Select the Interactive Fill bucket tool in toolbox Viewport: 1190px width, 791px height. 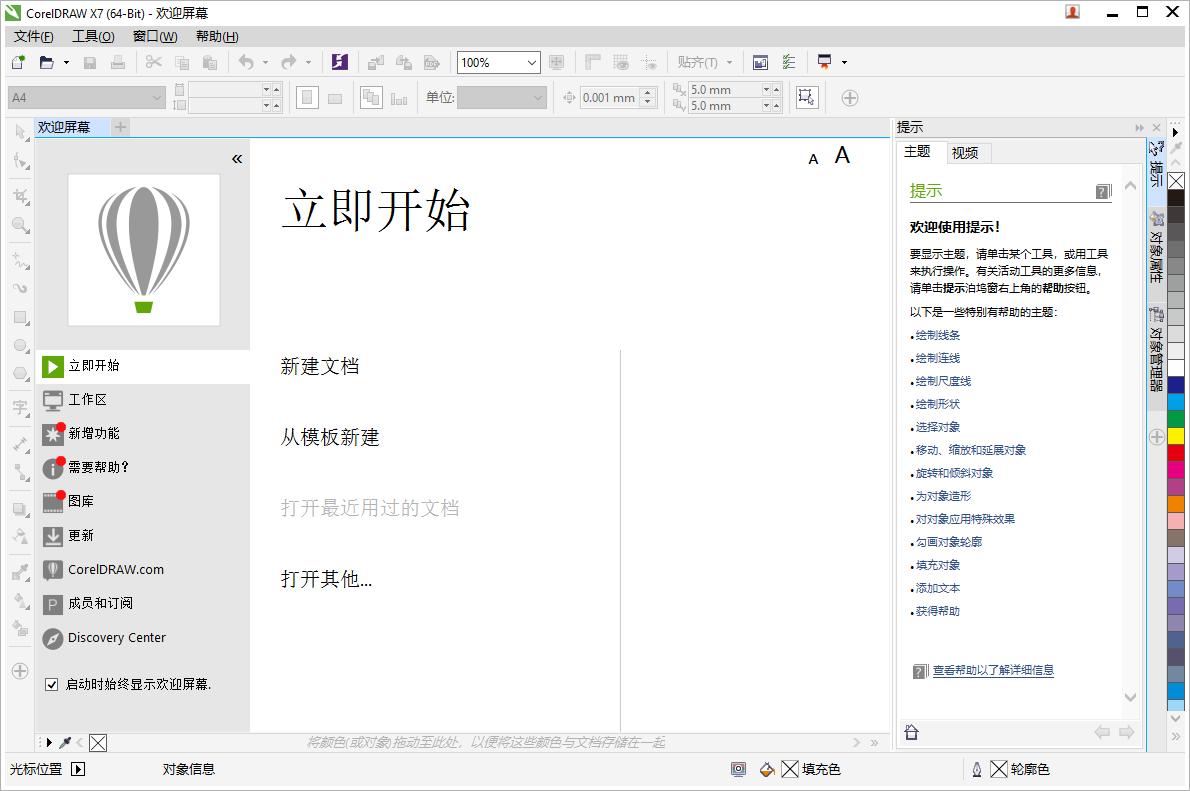20,601
